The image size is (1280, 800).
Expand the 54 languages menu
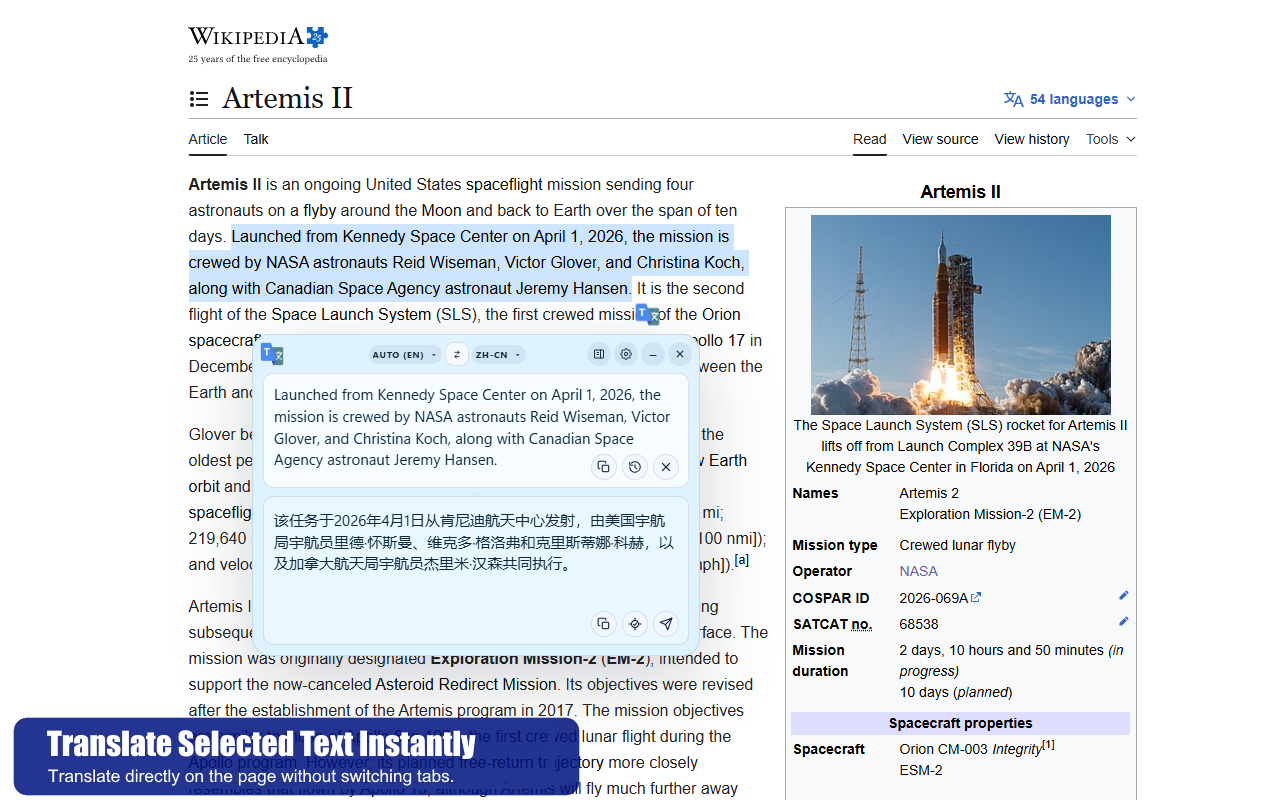click(1070, 99)
